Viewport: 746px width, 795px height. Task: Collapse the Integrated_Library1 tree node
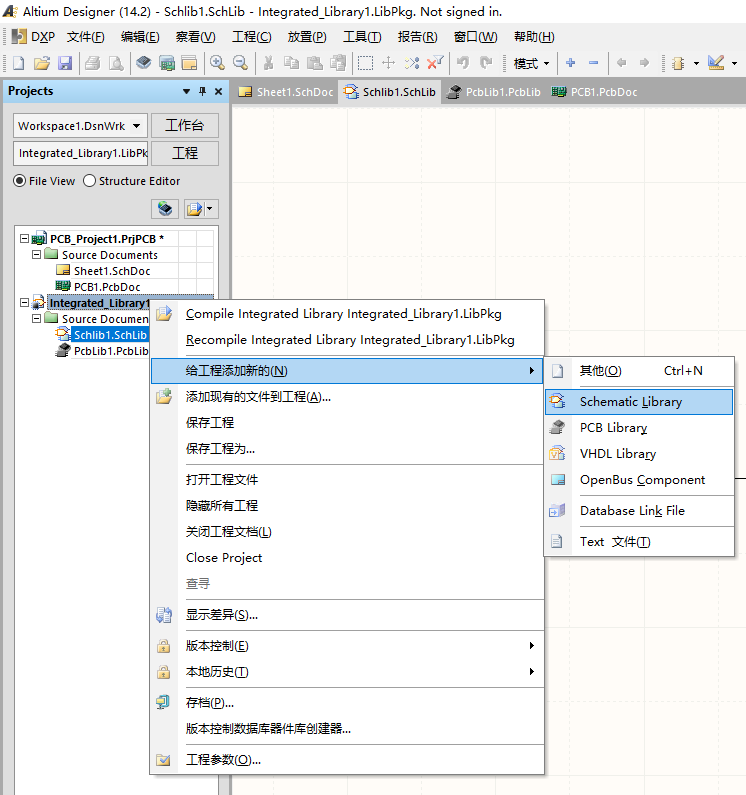click(24, 303)
